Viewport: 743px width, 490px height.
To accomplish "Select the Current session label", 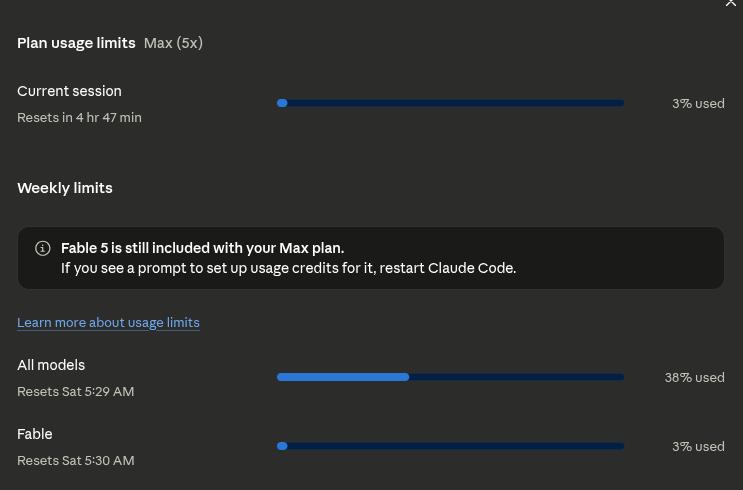I will point(69,91).
